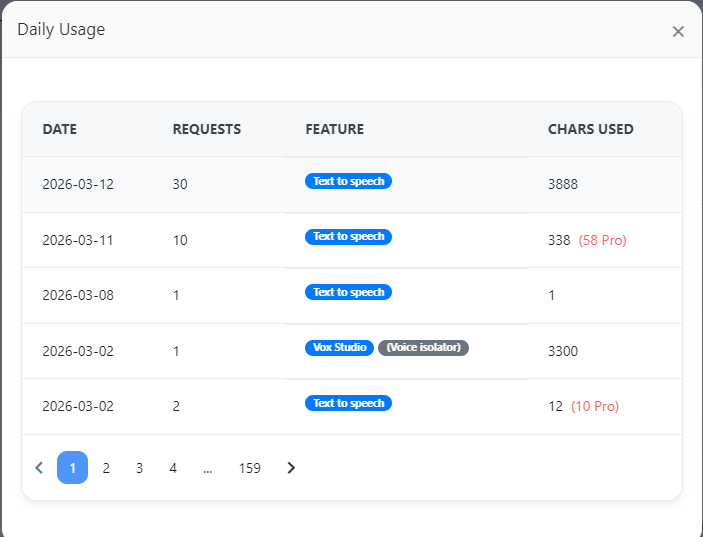Image resolution: width=703 pixels, height=537 pixels.
Task: Click the Vox Studio badge
Action: click(x=339, y=348)
